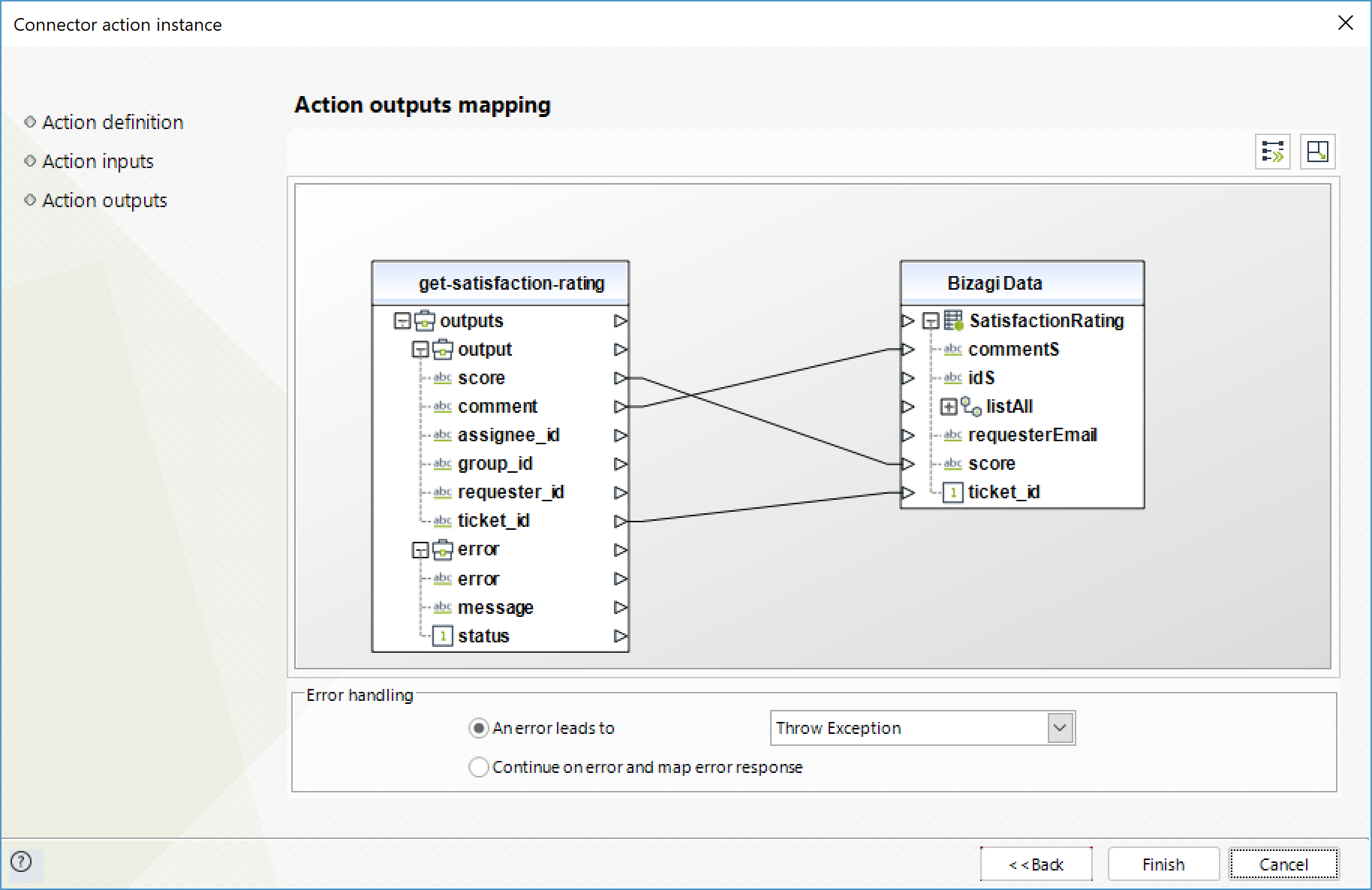Select 'Continue on error and map error response'

click(x=478, y=767)
